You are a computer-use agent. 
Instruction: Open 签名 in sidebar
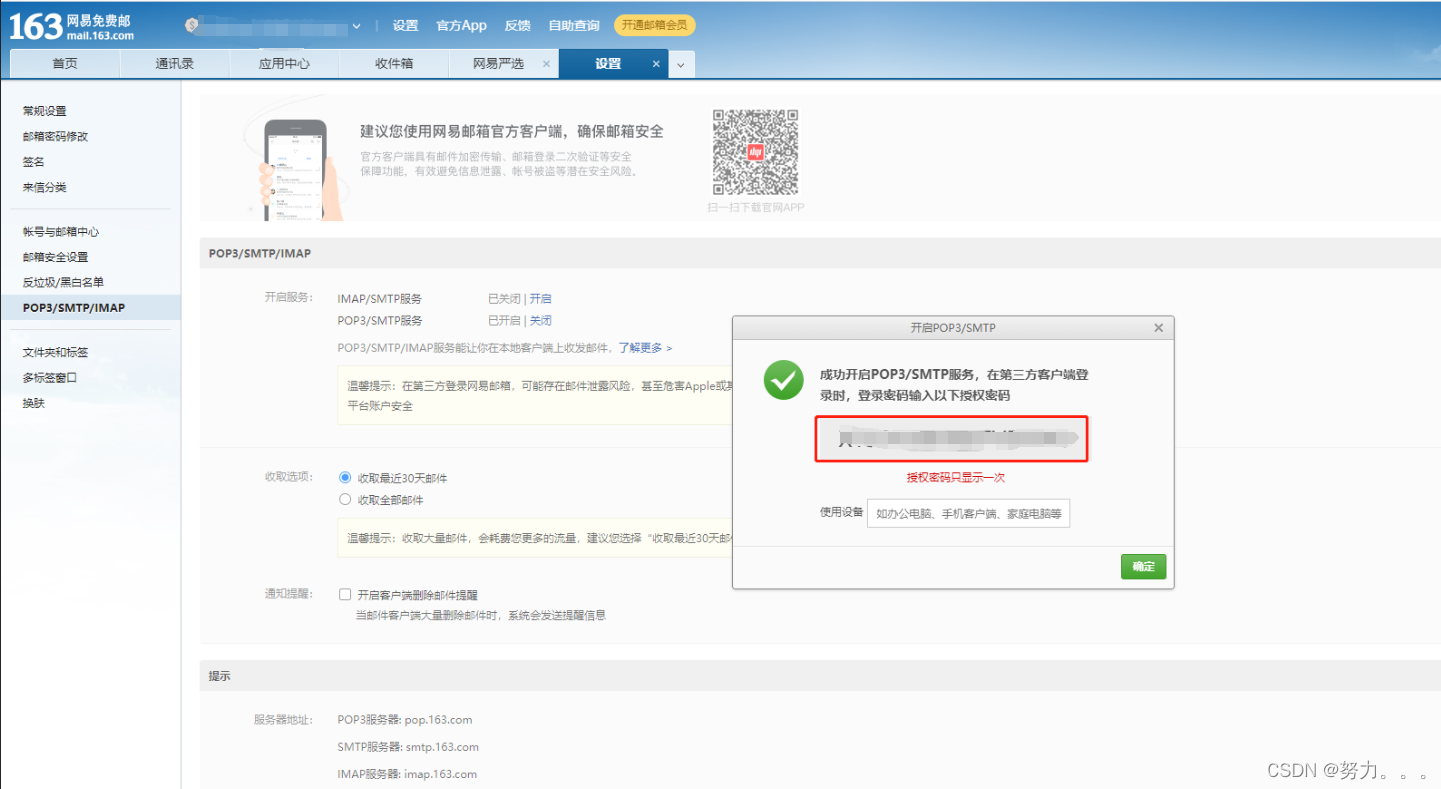coord(34,161)
